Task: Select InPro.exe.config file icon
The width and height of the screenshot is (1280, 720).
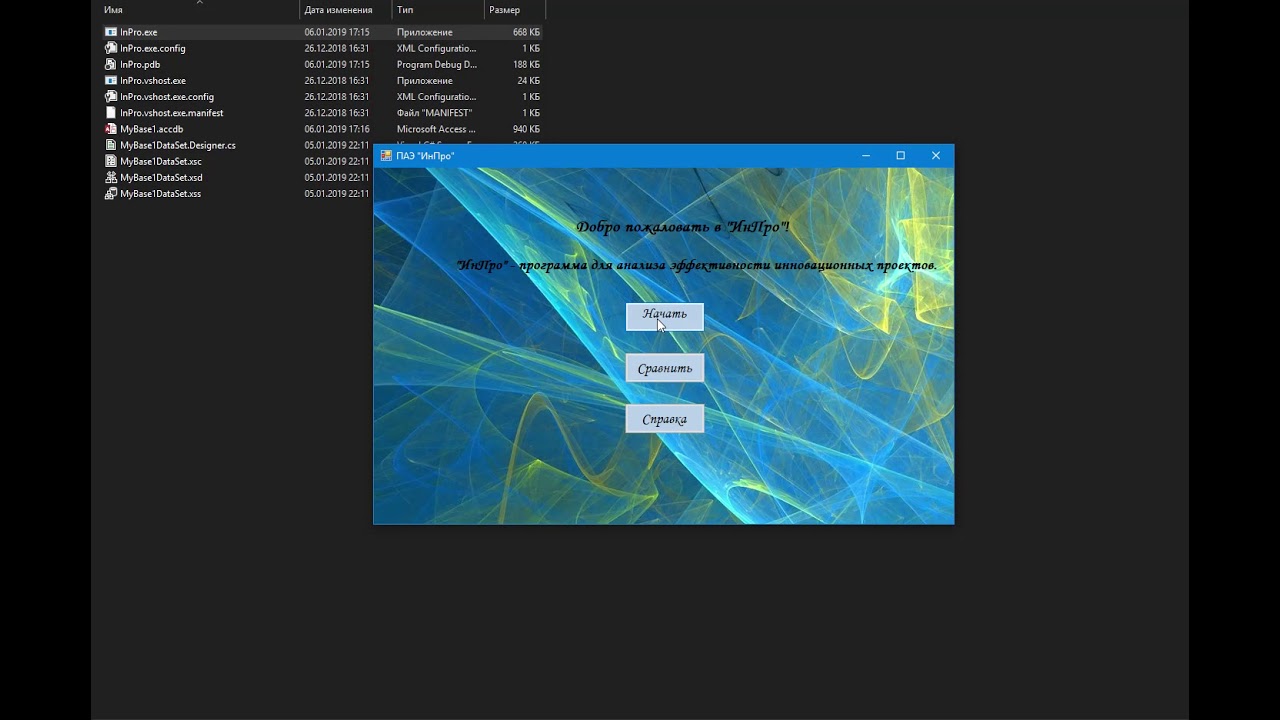Action: coord(111,48)
